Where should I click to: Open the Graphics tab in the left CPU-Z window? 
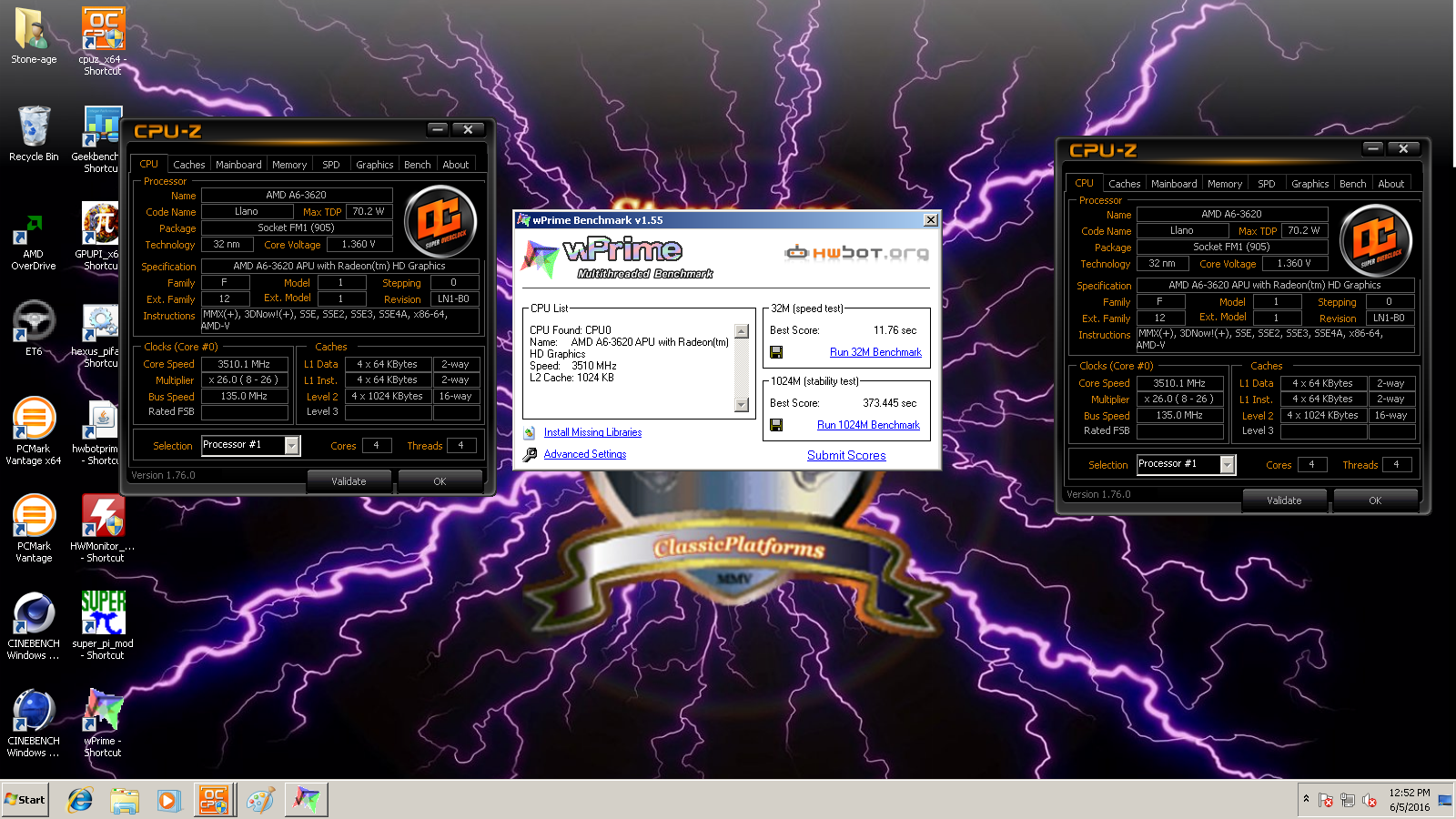pos(375,165)
